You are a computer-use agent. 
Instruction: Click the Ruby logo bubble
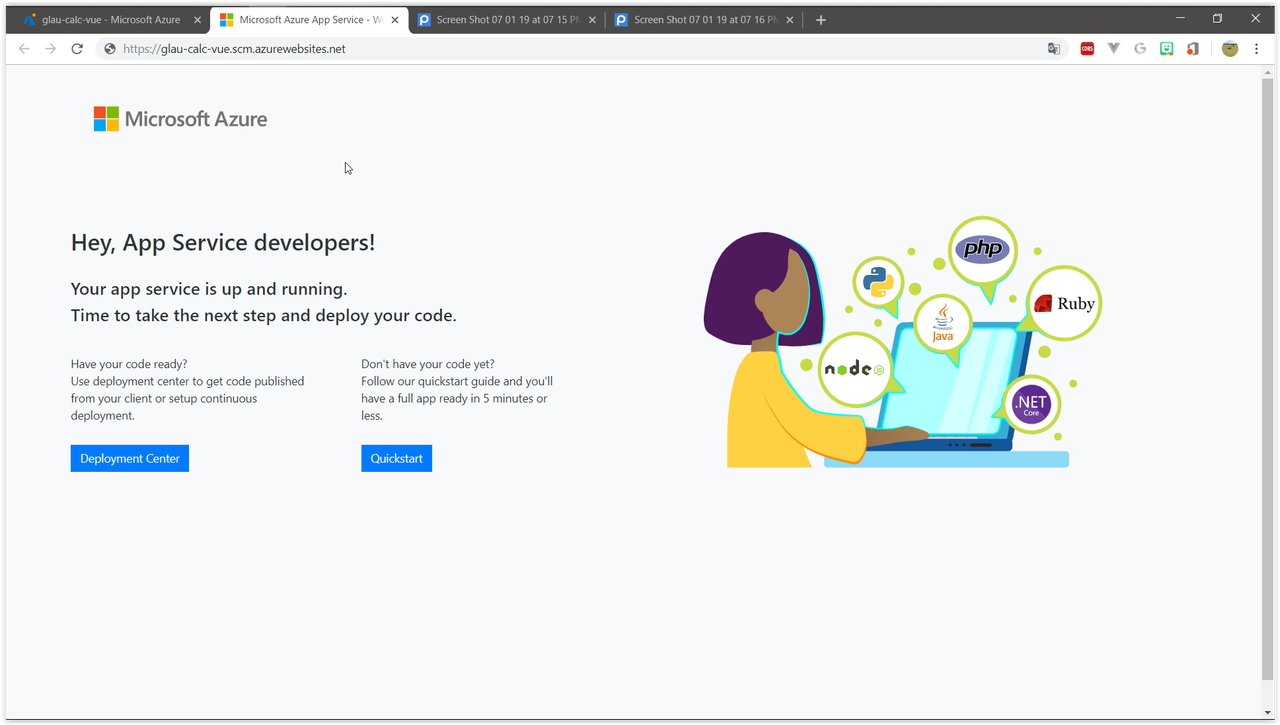pyautogui.click(x=1064, y=303)
